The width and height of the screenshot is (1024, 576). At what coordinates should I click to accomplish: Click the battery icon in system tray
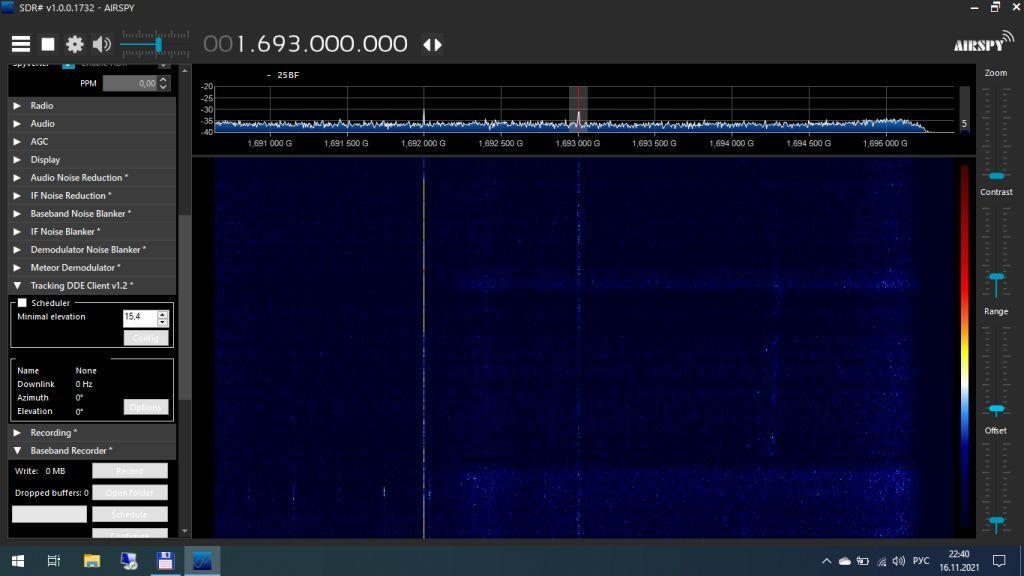(863, 561)
